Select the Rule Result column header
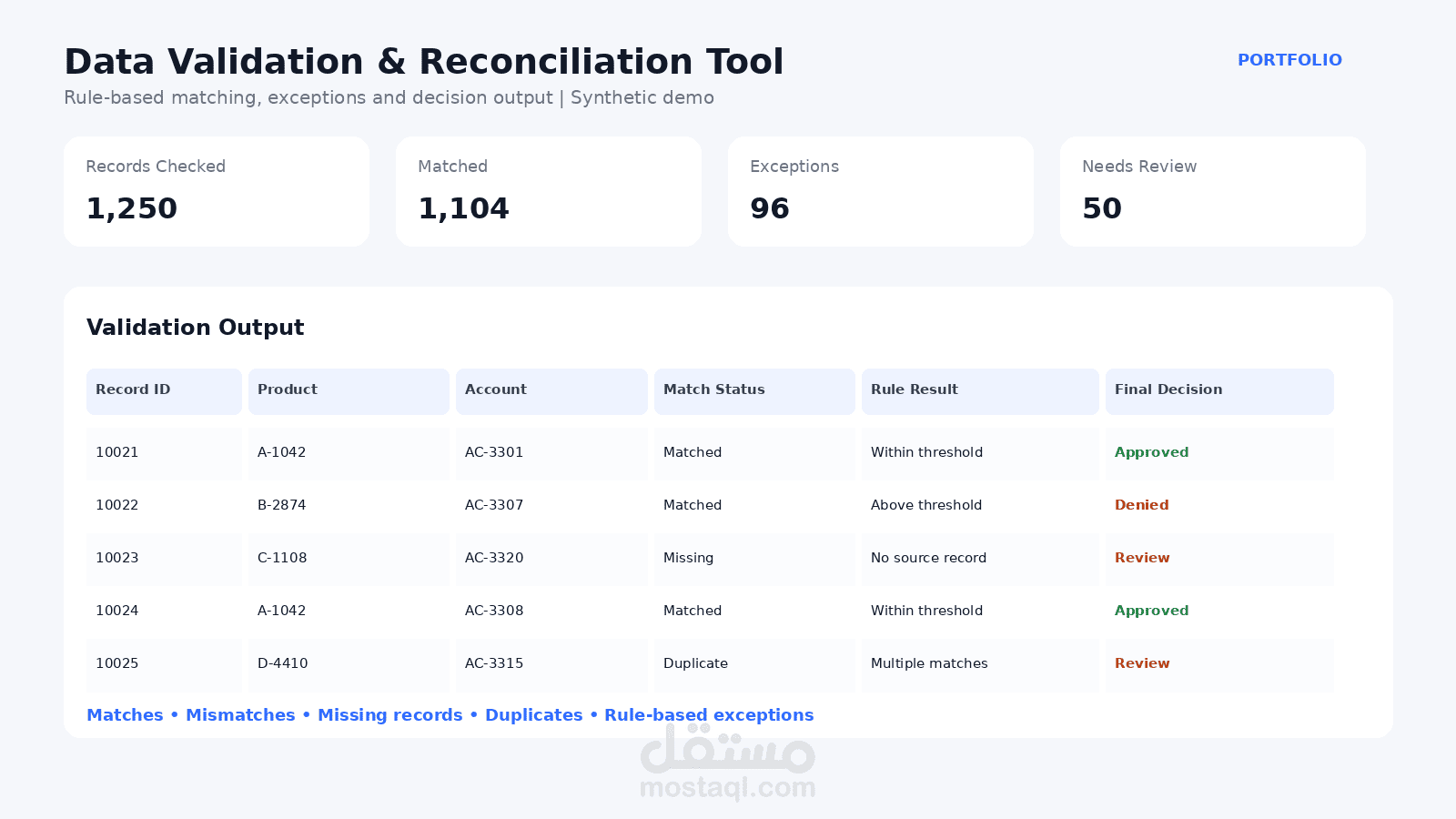The image size is (1456, 819). (x=980, y=391)
